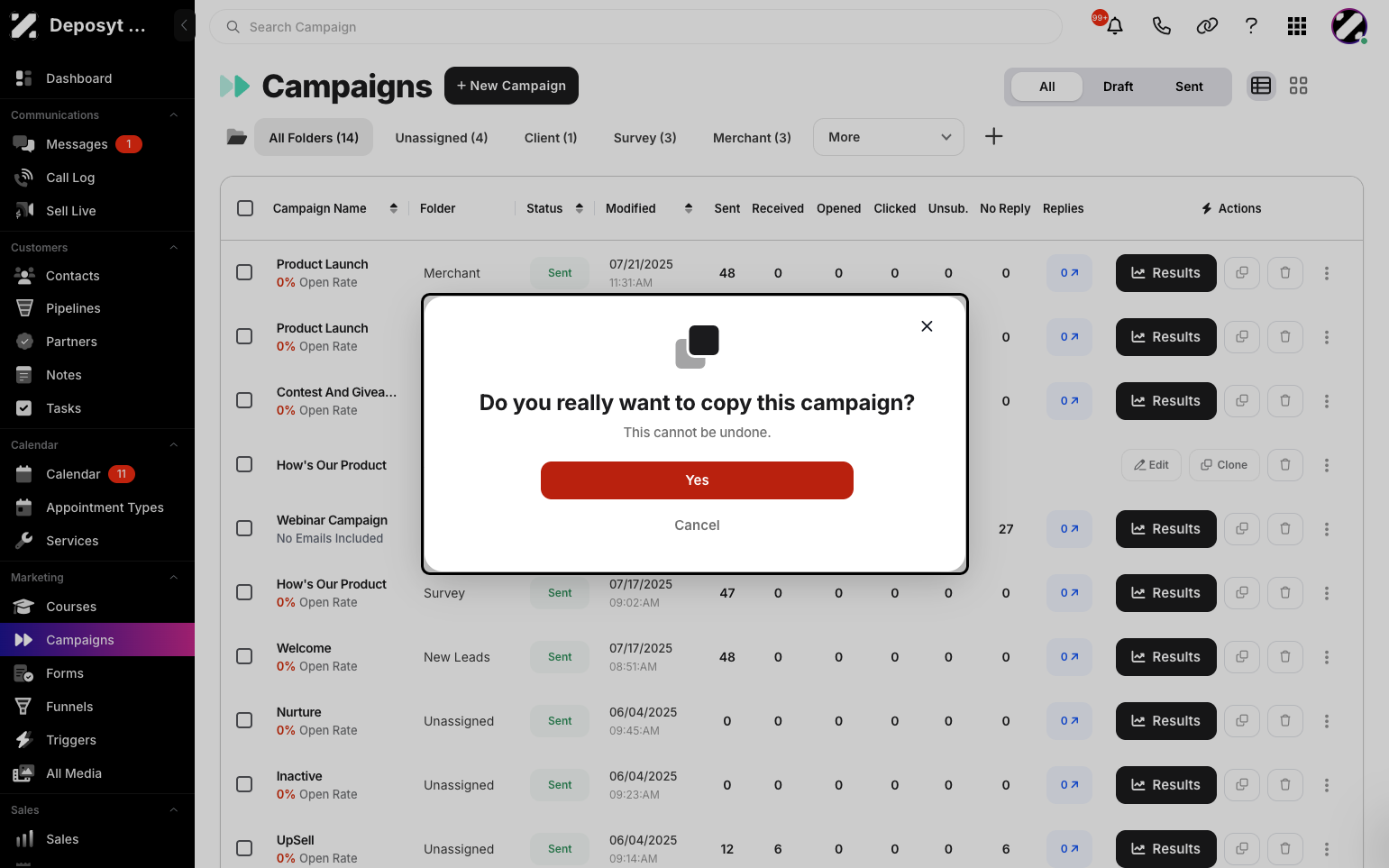Collapse the sidebar with the chevron
The height and width of the screenshot is (868, 1389).
(184, 25)
